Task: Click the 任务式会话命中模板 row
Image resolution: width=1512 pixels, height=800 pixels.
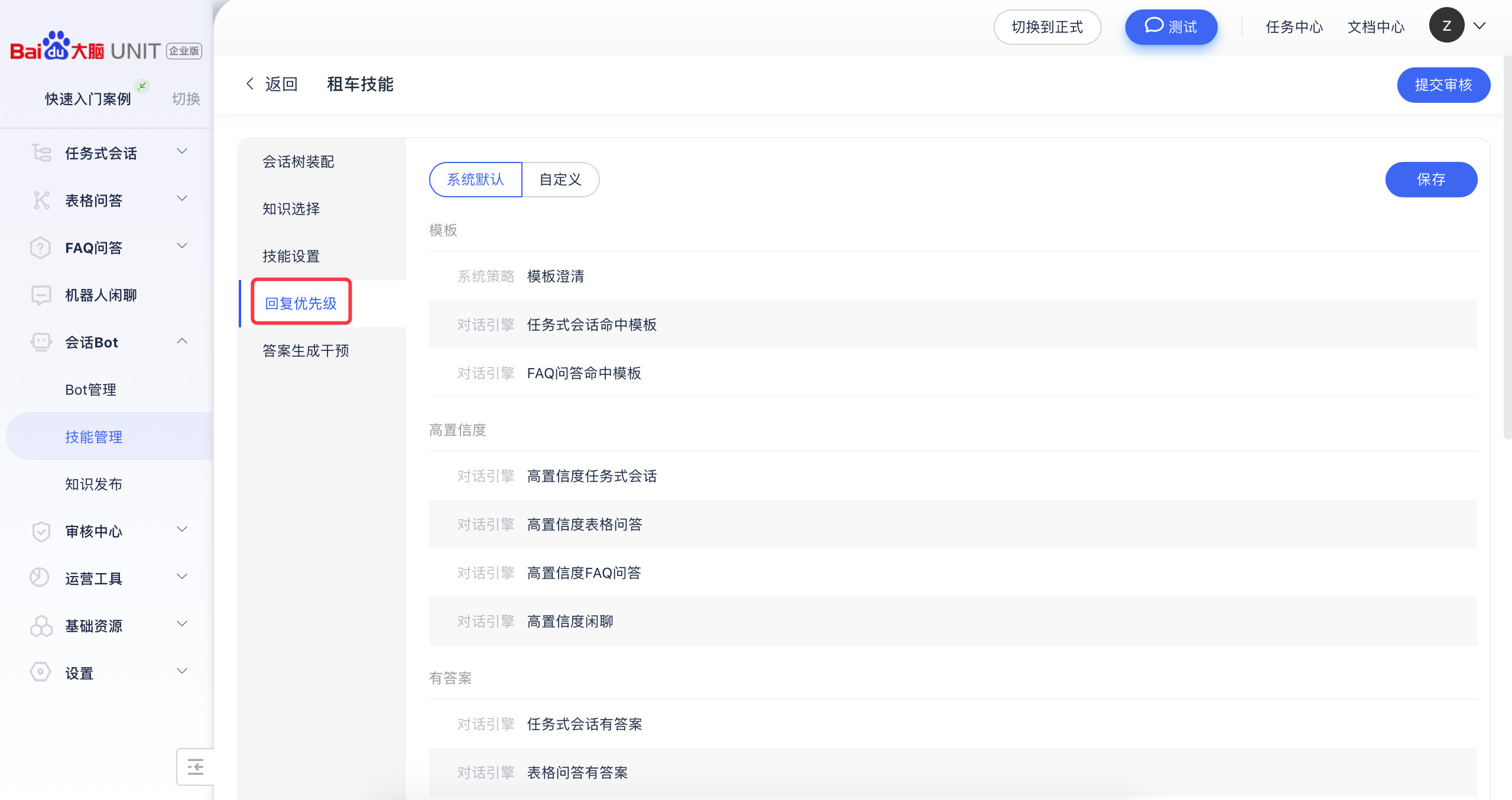Action: click(x=953, y=325)
